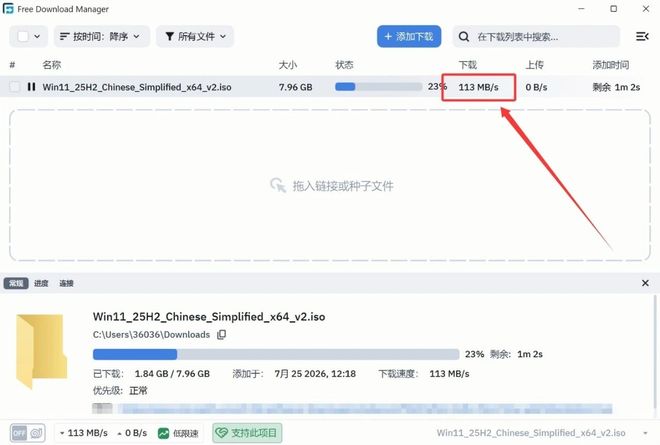Switch to the 进度 tab
The height and width of the screenshot is (445, 660).
41,283
